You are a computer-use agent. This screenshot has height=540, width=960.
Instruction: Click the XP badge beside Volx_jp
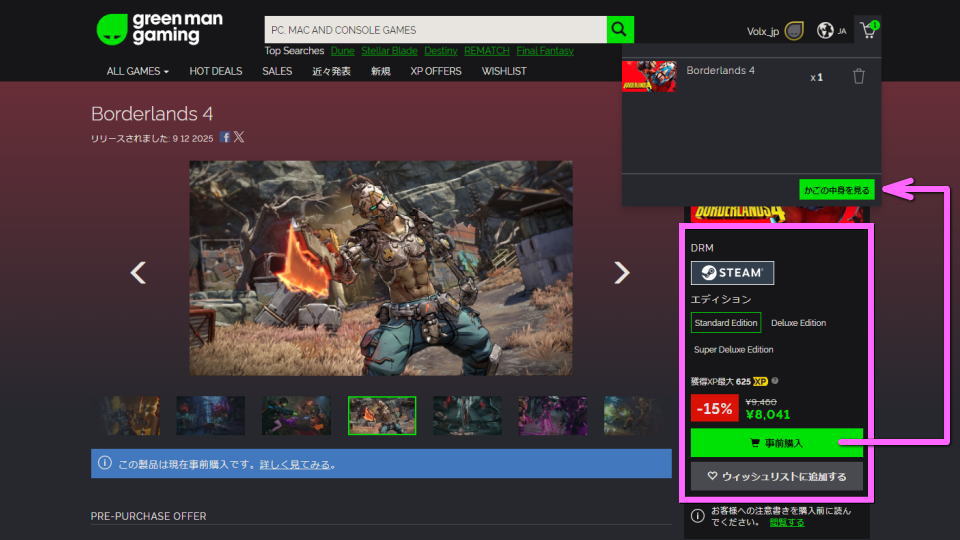click(794, 31)
